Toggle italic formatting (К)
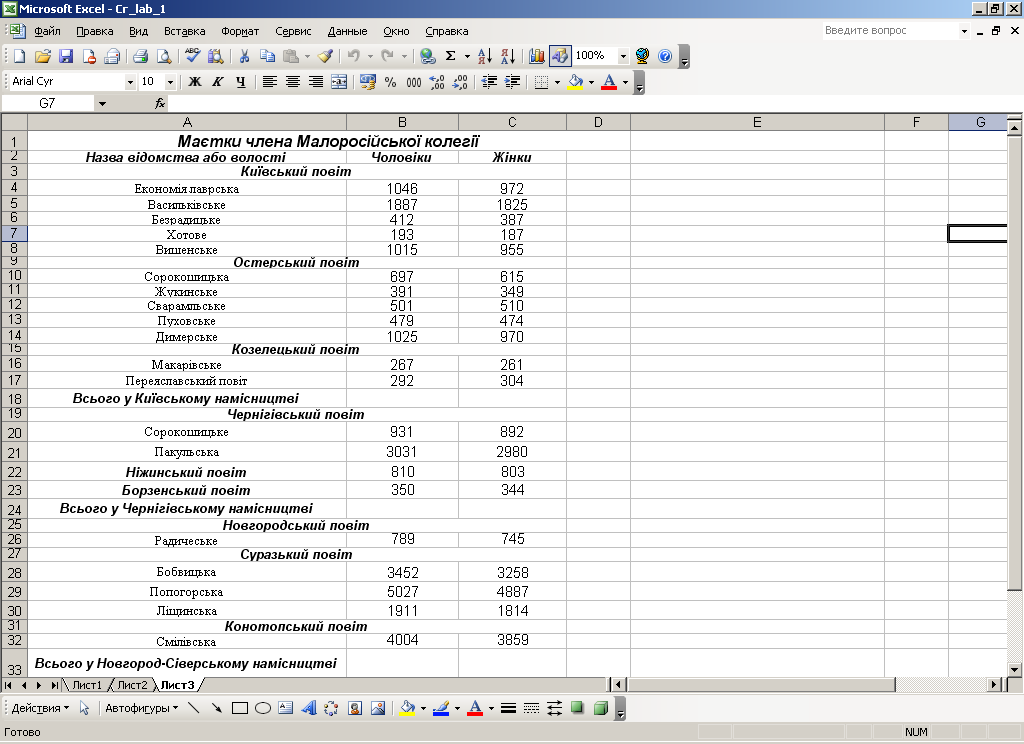The height and width of the screenshot is (744, 1024). coord(217,82)
